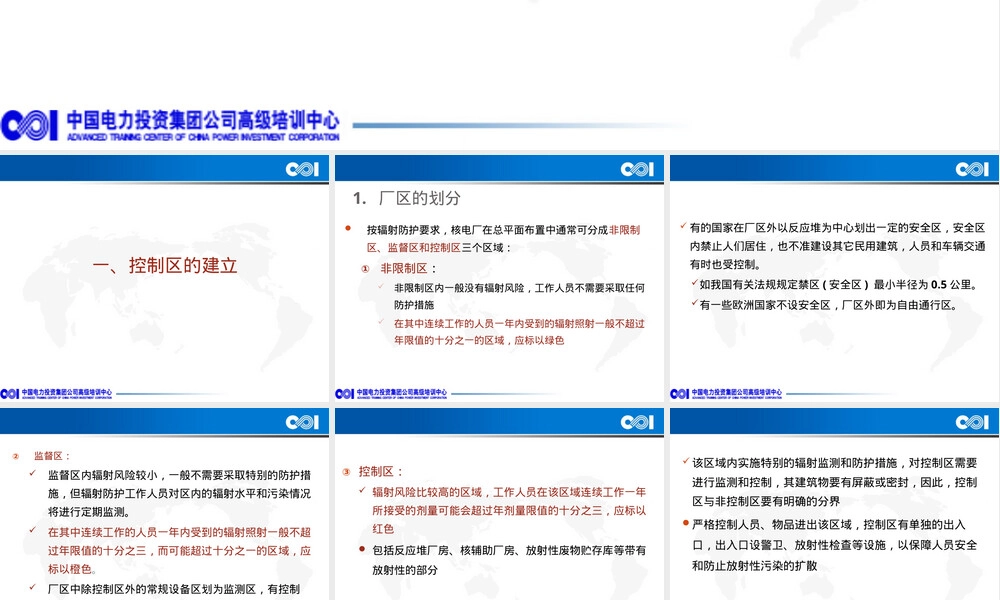
Task: Click the line 厂区中除控制区外的常规设备区划为监测区
Action: coord(174,589)
